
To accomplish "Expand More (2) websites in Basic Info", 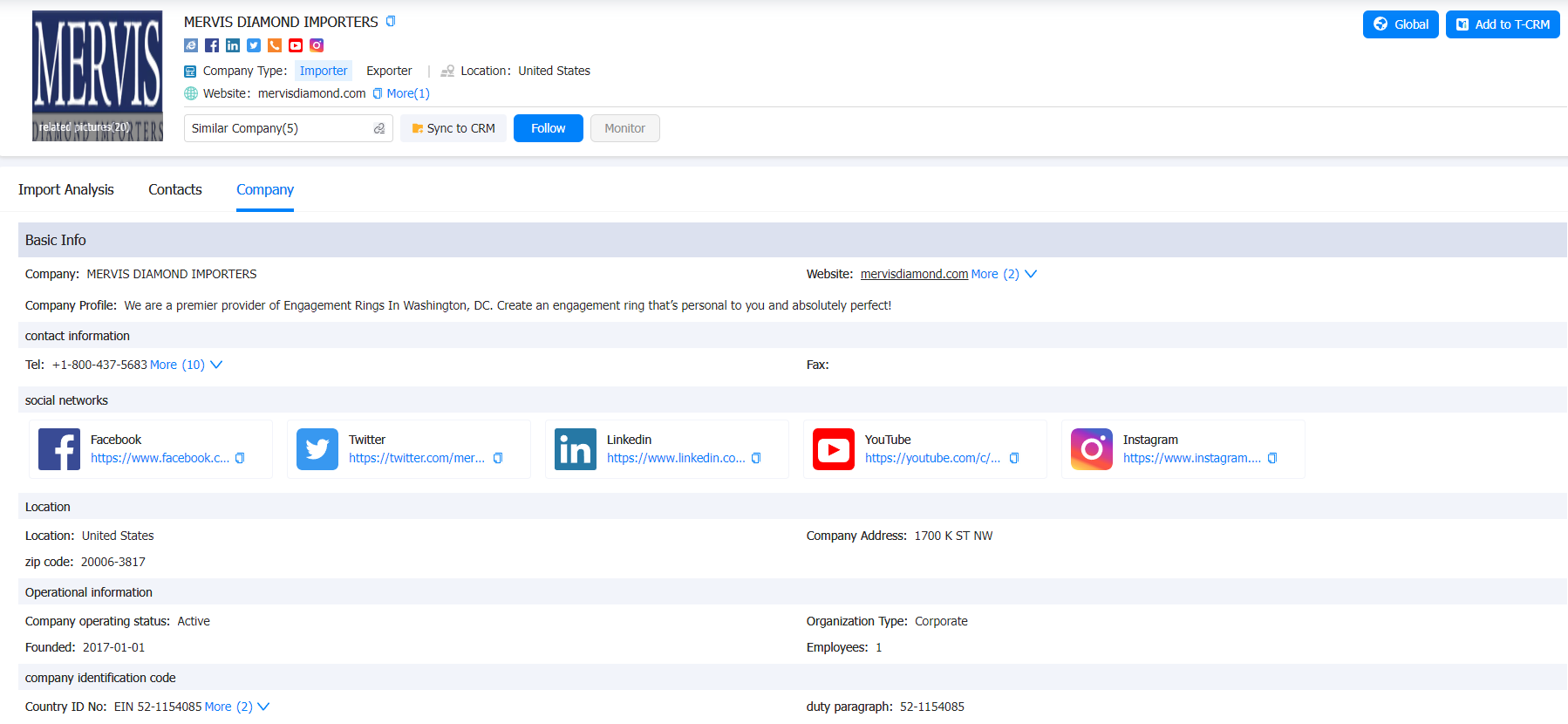I will [x=1004, y=274].
